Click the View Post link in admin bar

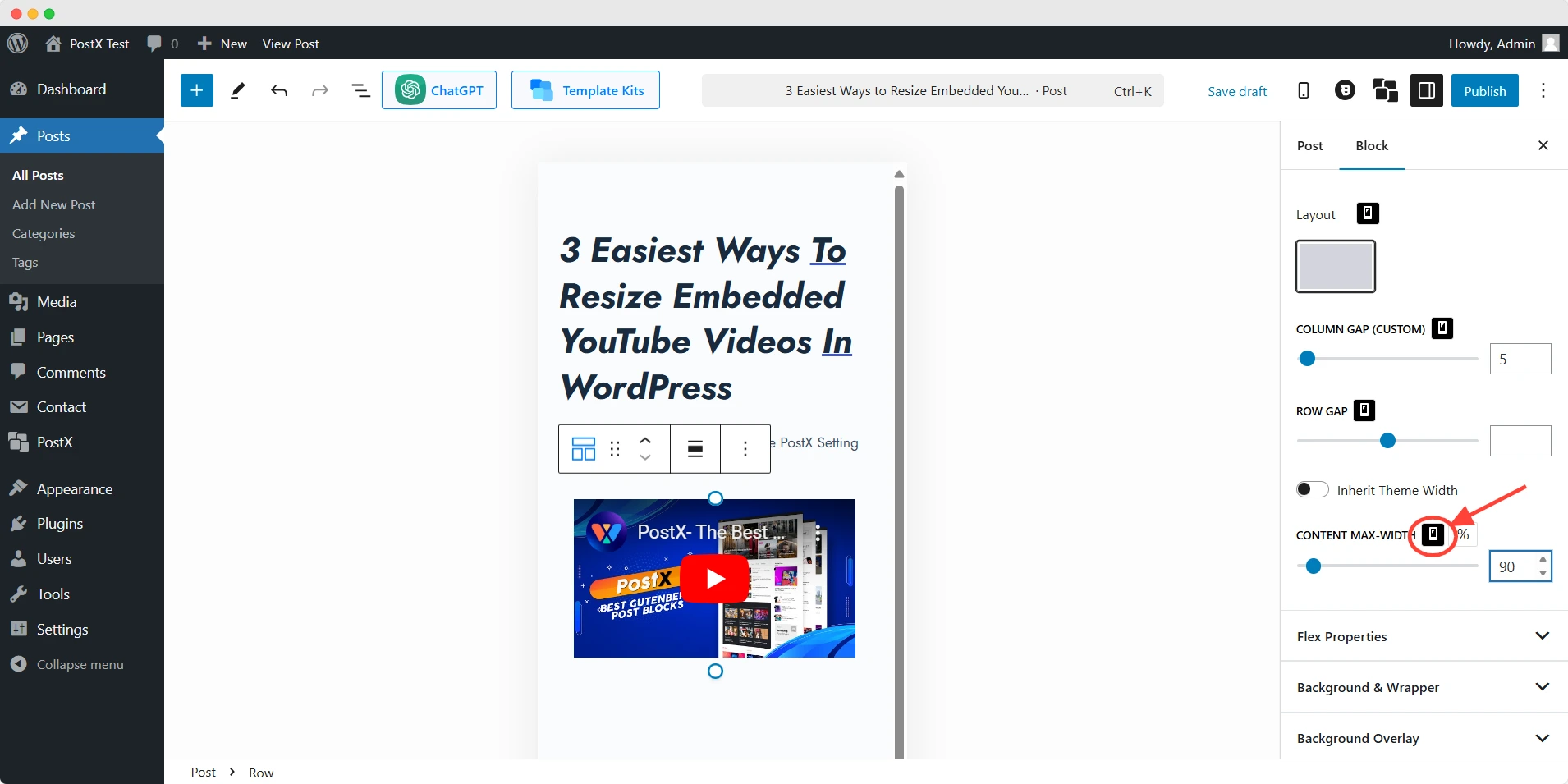pos(291,44)
